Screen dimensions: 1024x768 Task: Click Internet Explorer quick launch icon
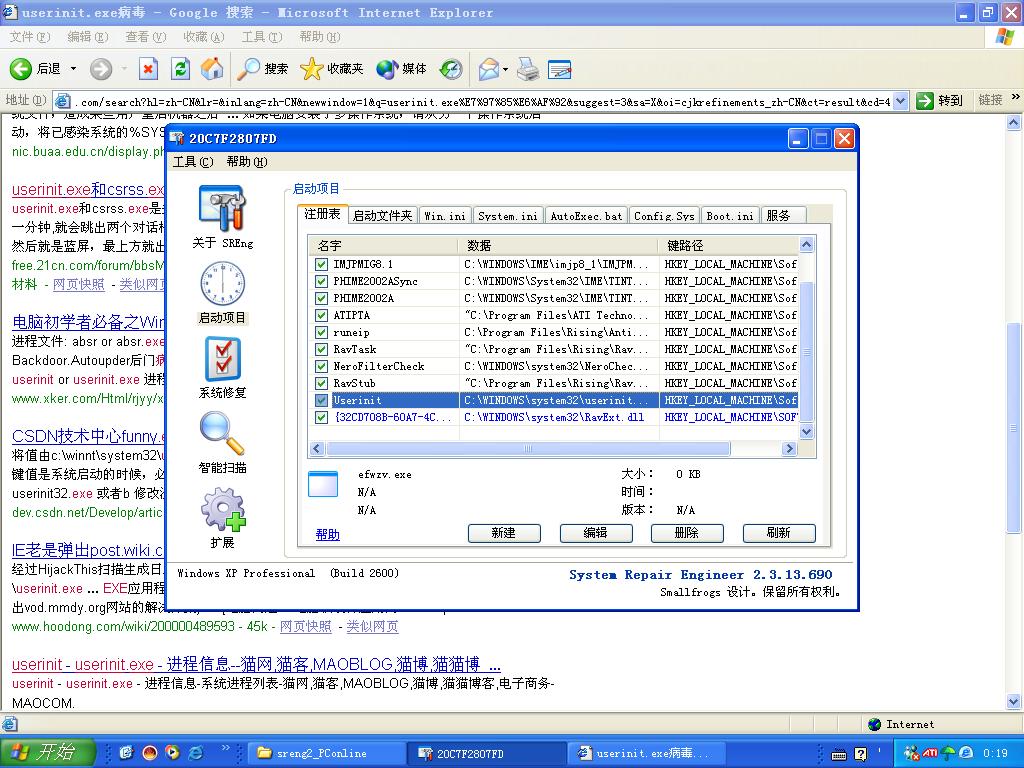point(195,752)
